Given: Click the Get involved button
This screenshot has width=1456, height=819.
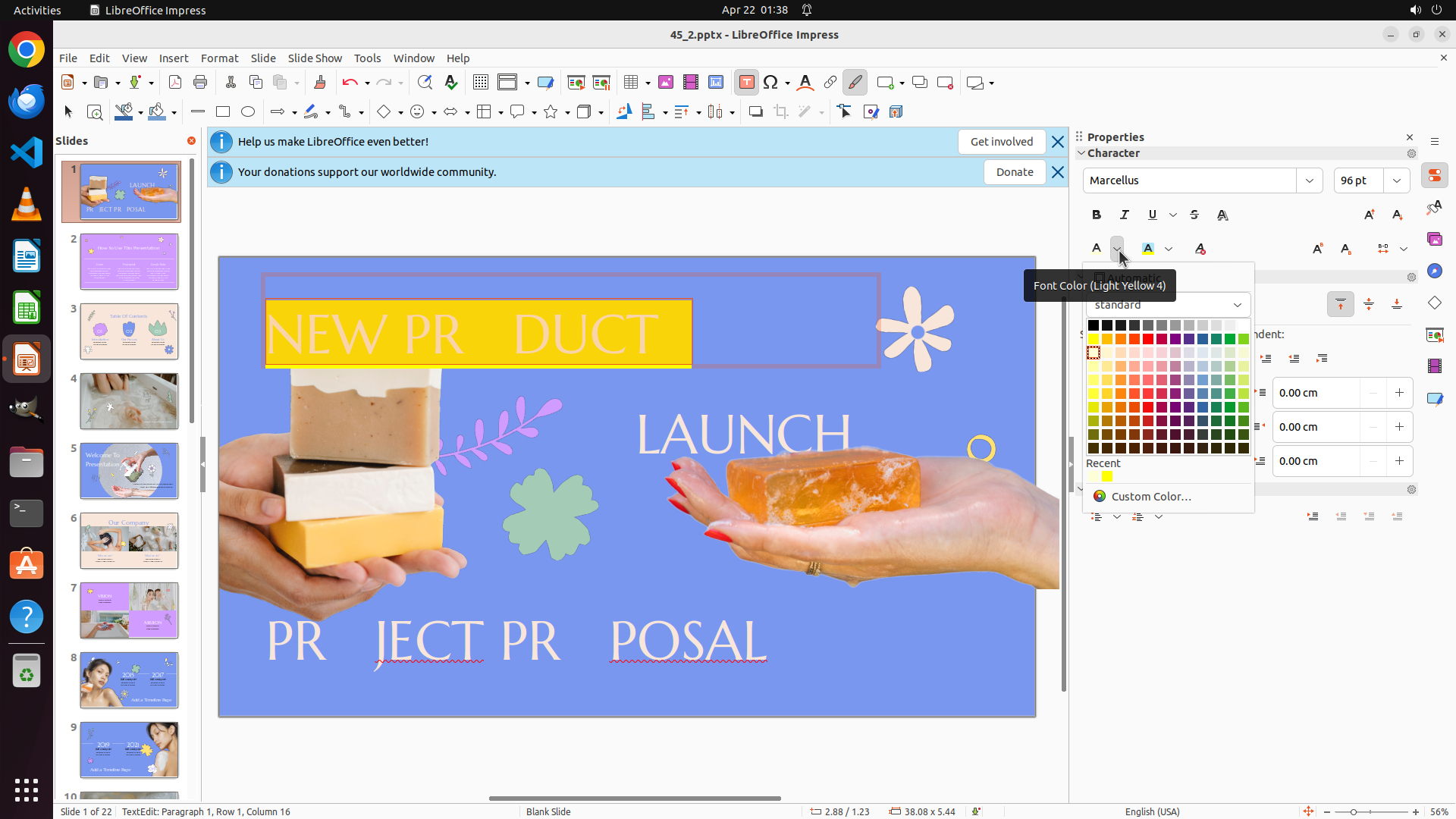Looking at the screenshot, I should [1001, 142].
